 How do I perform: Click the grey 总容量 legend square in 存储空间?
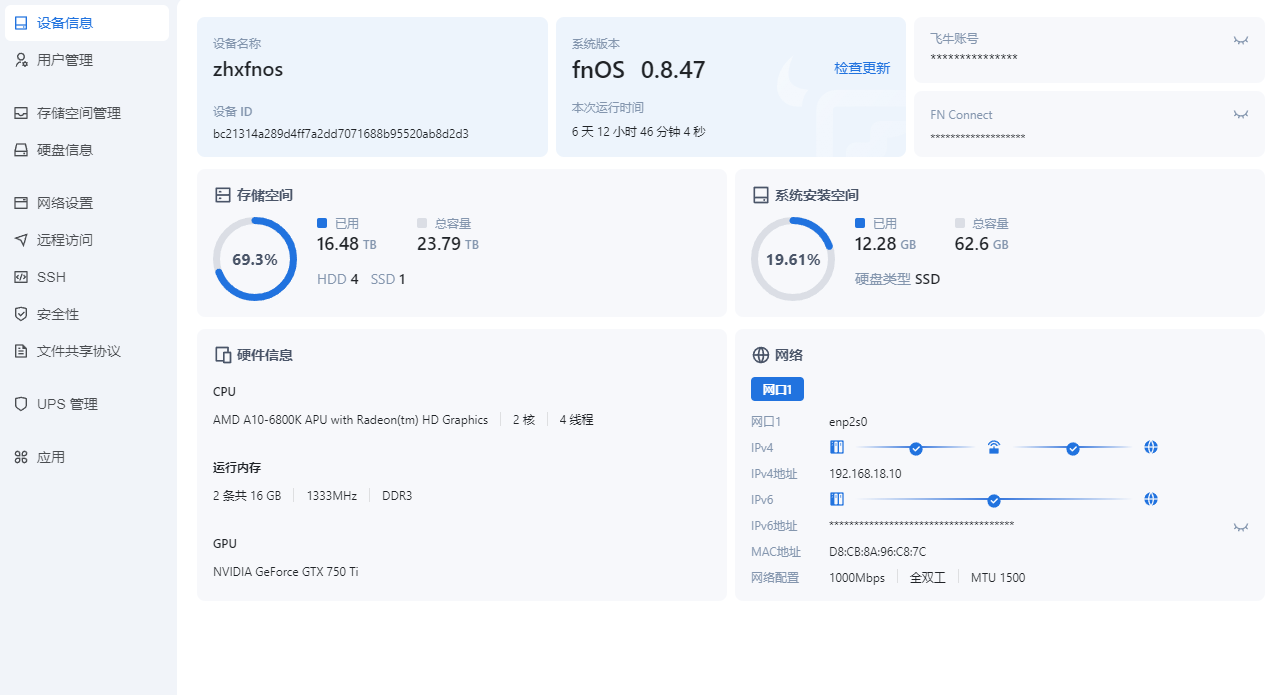click(422, 223)
